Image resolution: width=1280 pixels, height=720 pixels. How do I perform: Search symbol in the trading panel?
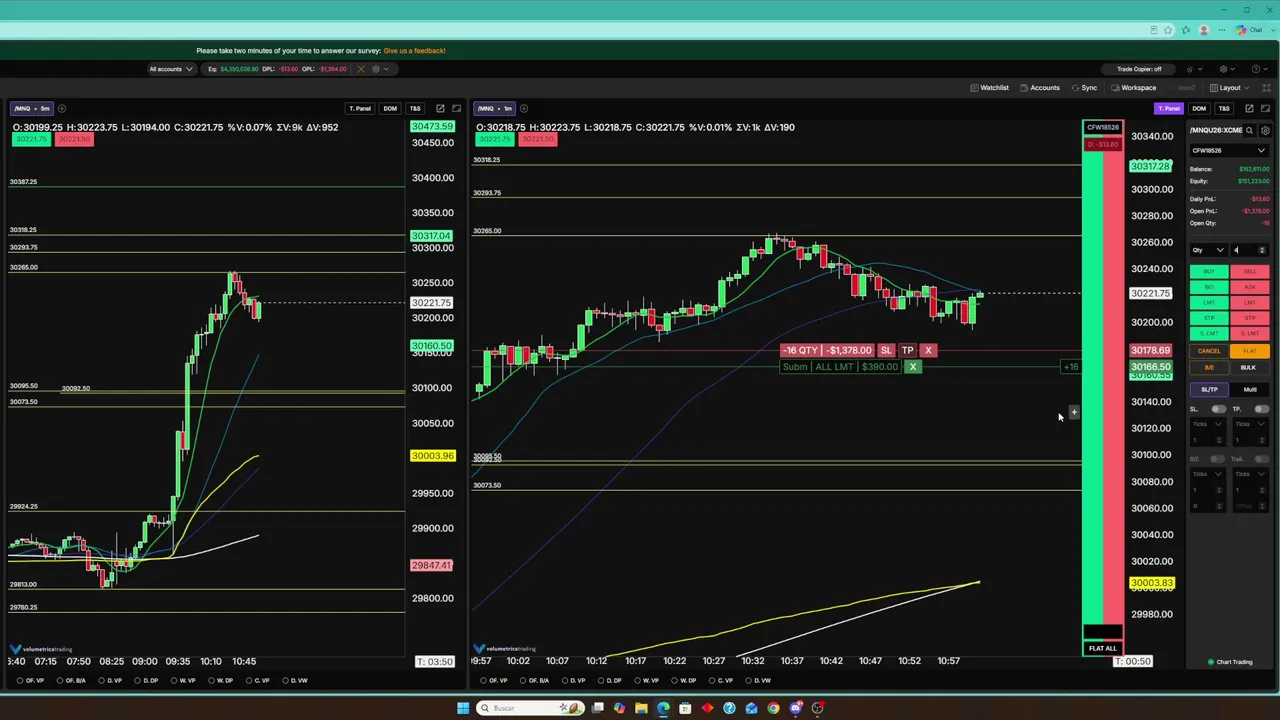pyautogui.click(x=1249, y=130)
